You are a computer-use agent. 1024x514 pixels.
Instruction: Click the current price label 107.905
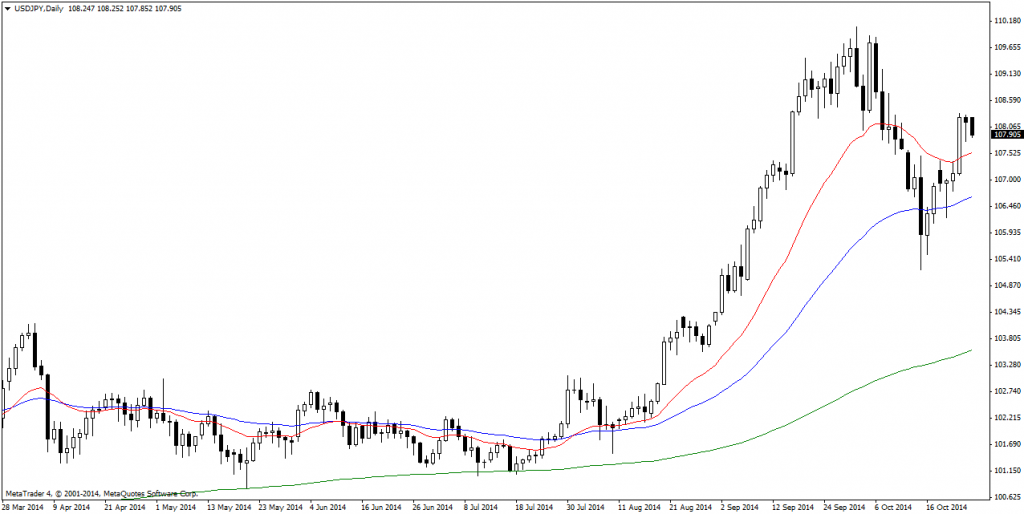tap(1005, 134)
